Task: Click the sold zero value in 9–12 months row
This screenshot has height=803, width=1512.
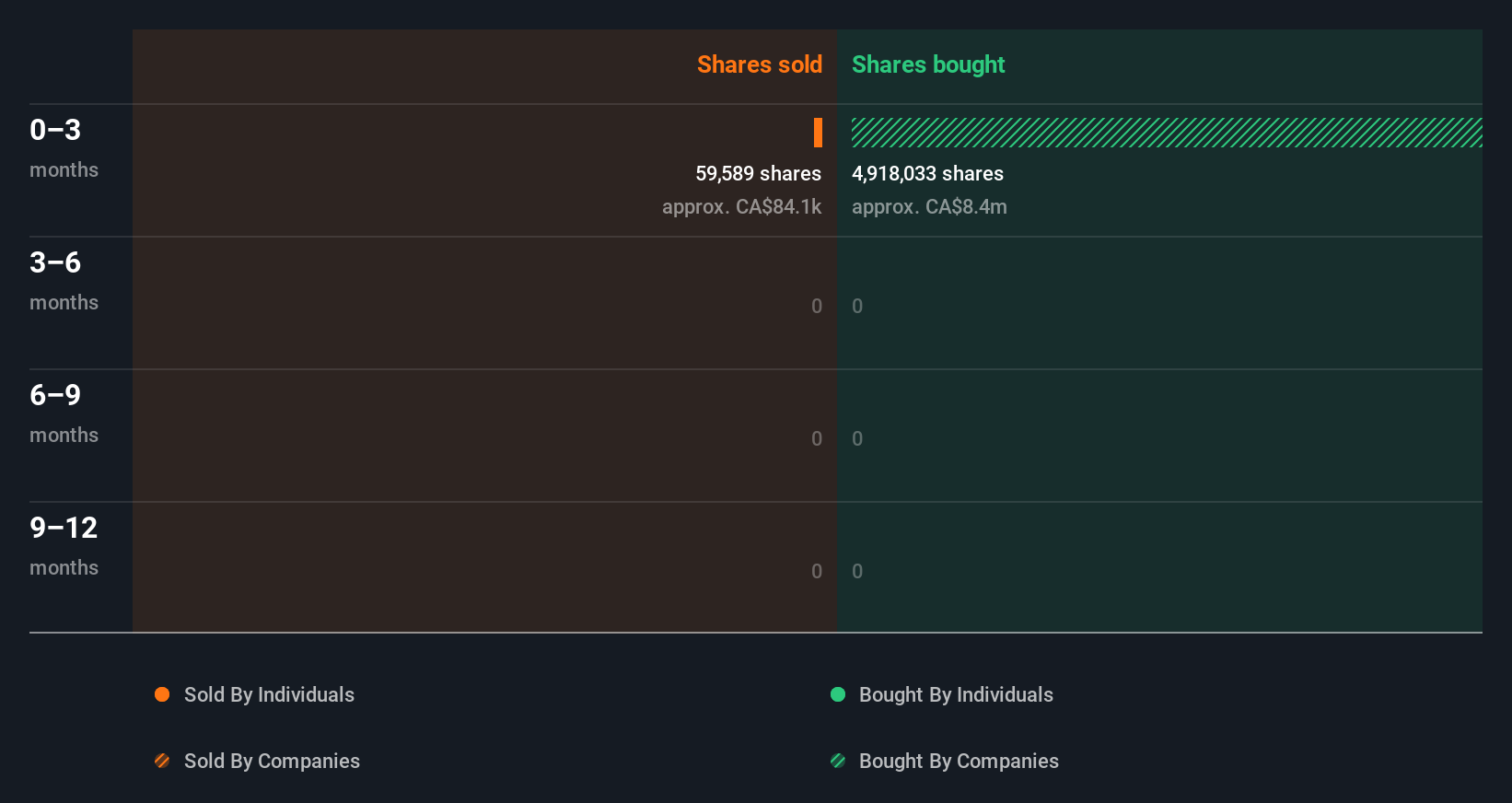Action: (x=817, y=571)
